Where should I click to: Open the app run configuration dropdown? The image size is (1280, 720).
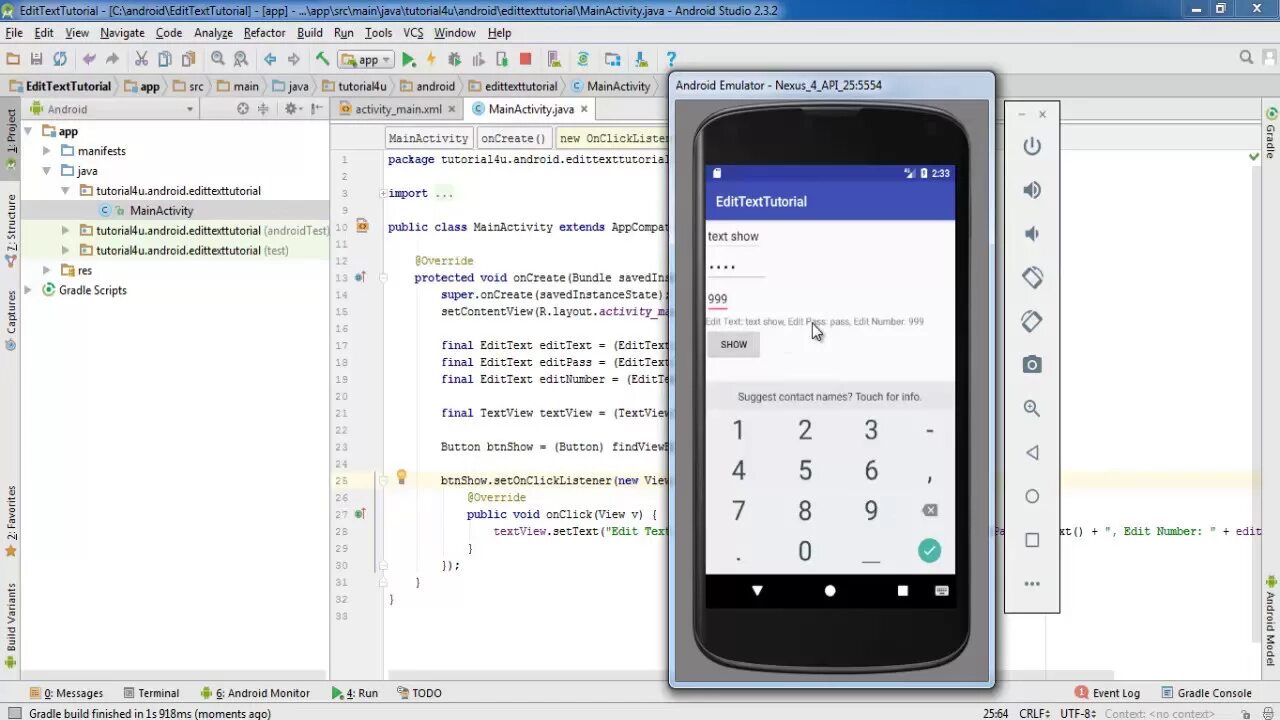click(365, 59)
